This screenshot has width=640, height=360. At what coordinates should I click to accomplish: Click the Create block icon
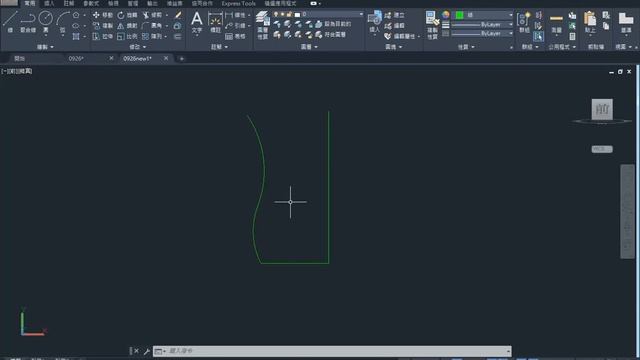394,15
